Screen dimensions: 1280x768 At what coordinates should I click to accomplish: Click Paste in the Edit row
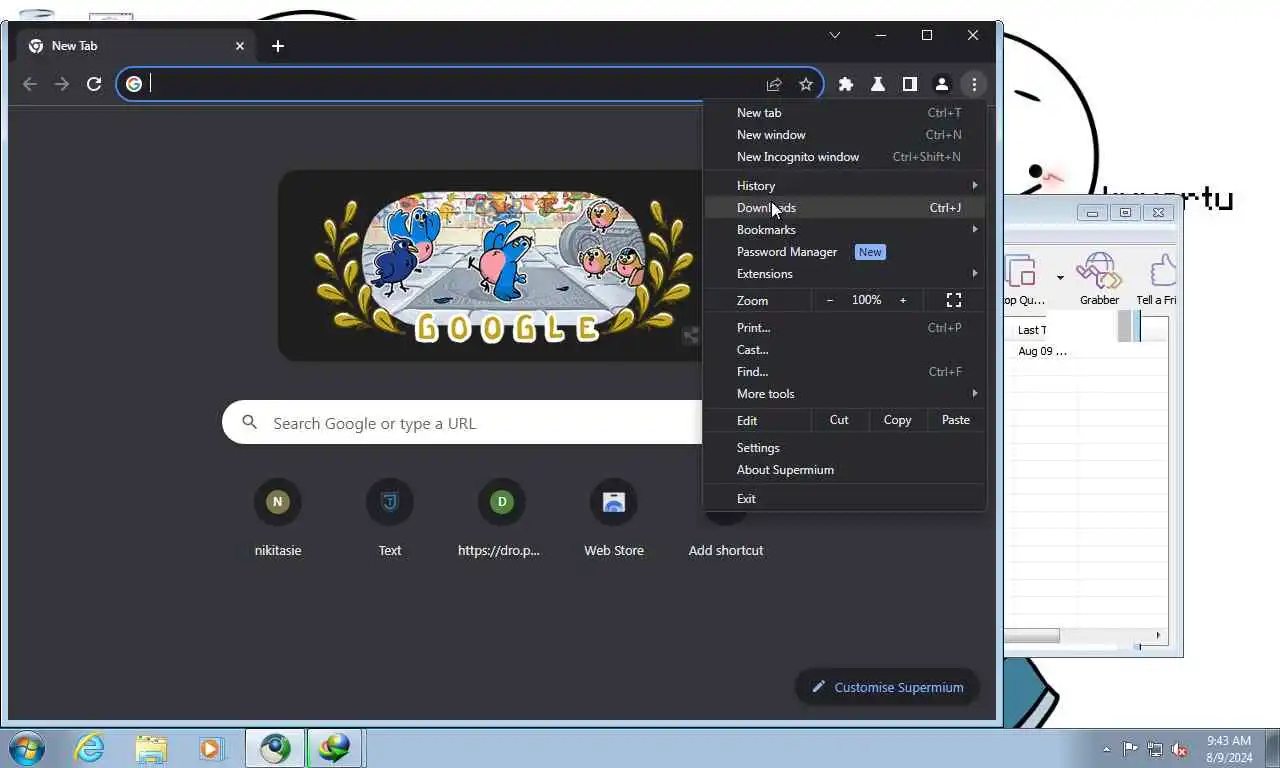[956, 420]
